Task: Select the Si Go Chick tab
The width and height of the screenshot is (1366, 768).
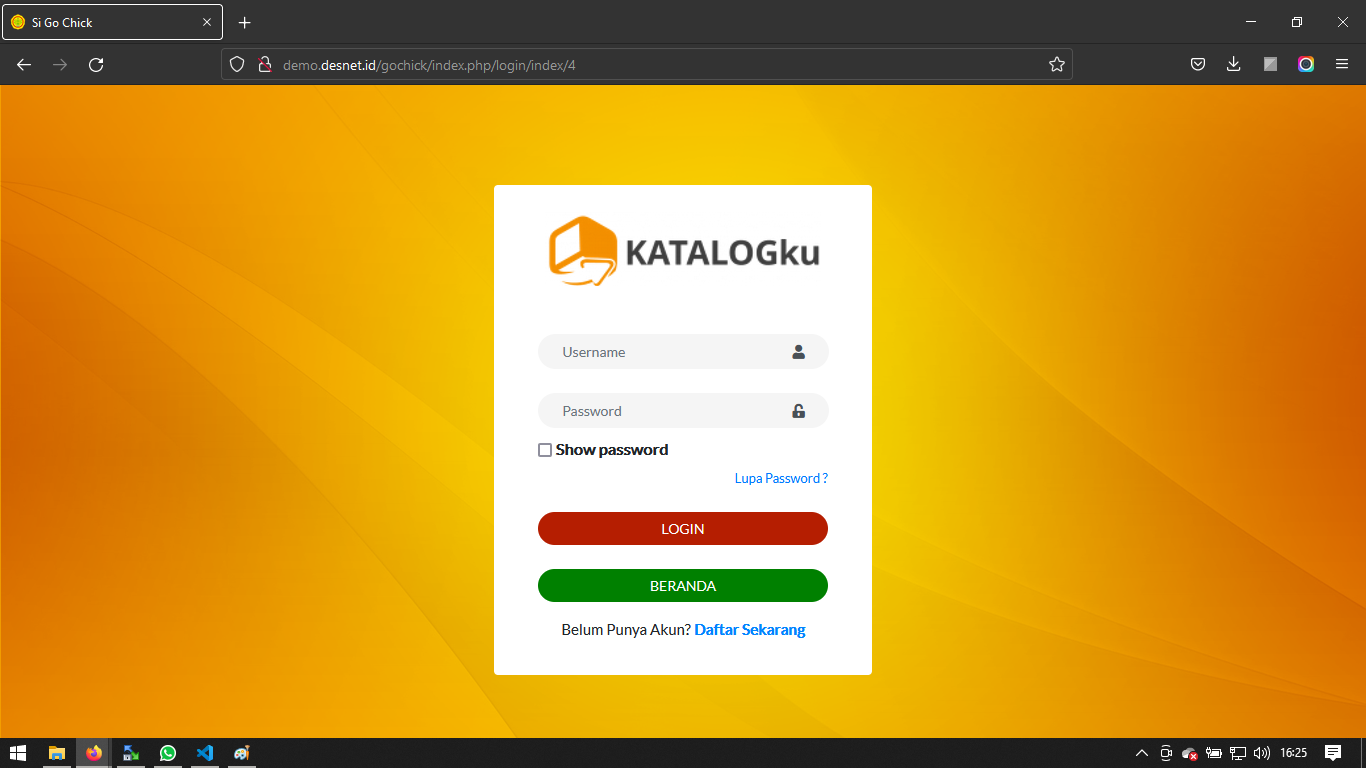Action: coord(100,22)
